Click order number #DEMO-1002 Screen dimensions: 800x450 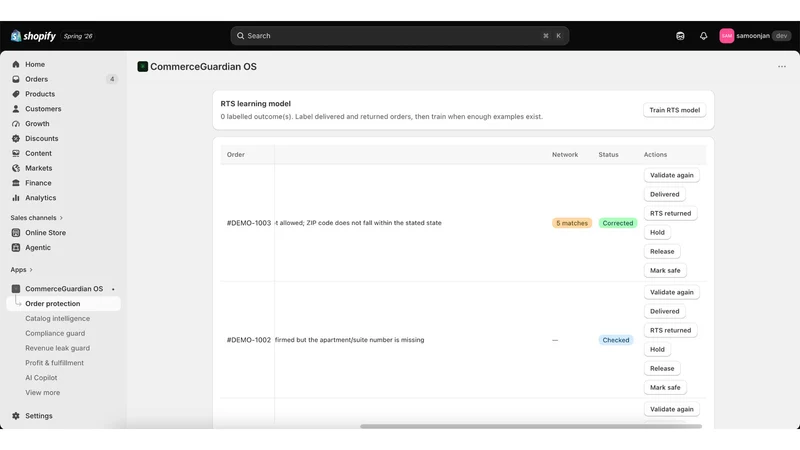(x=248, y=340)
